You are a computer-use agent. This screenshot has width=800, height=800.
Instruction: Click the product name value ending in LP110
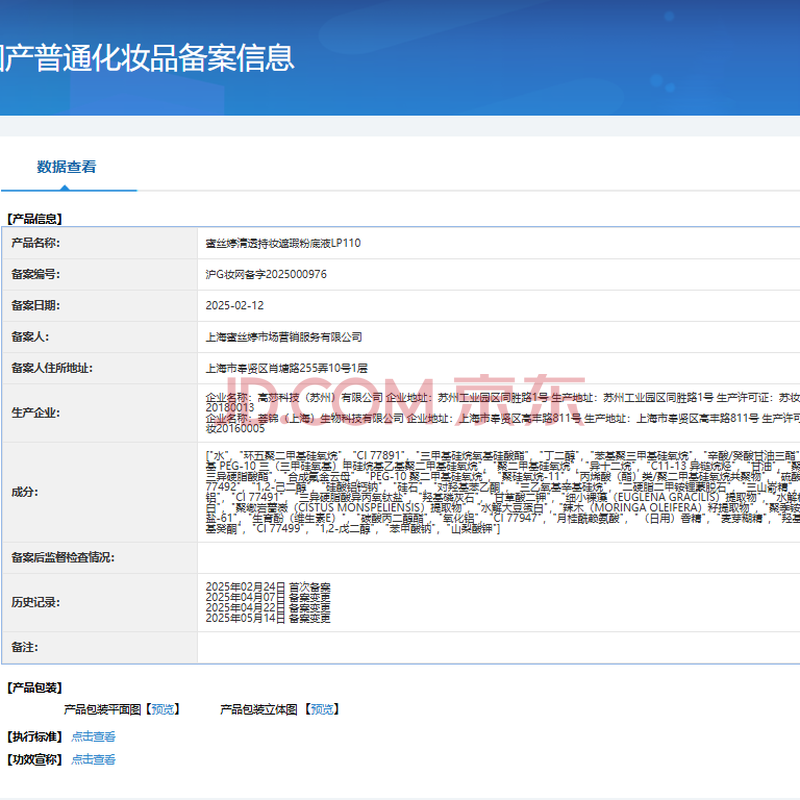point(282,243)
